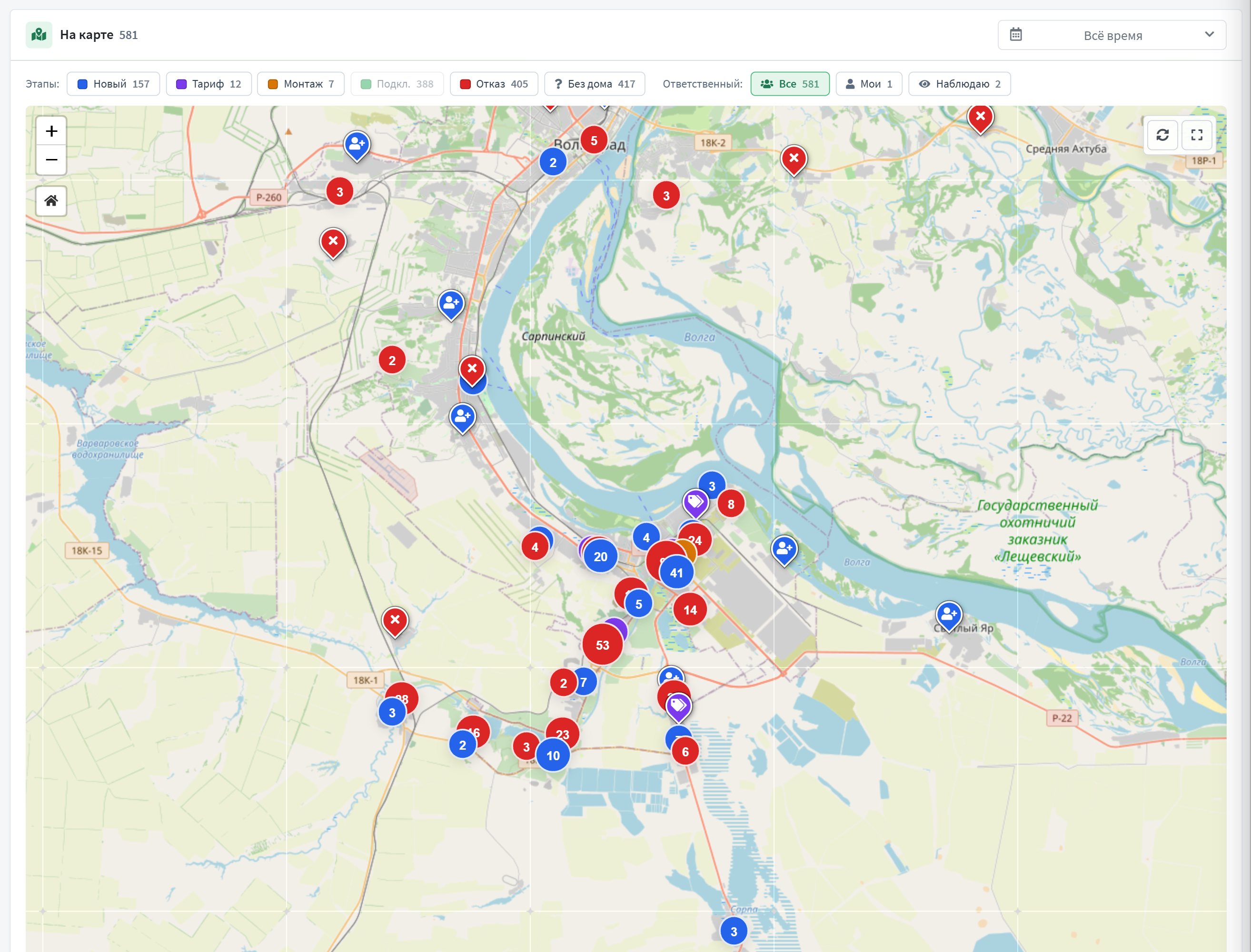1251x952 pixels.
Task: Open the blue cluster 2 near Волгоград label
Action: coord(553,162)
